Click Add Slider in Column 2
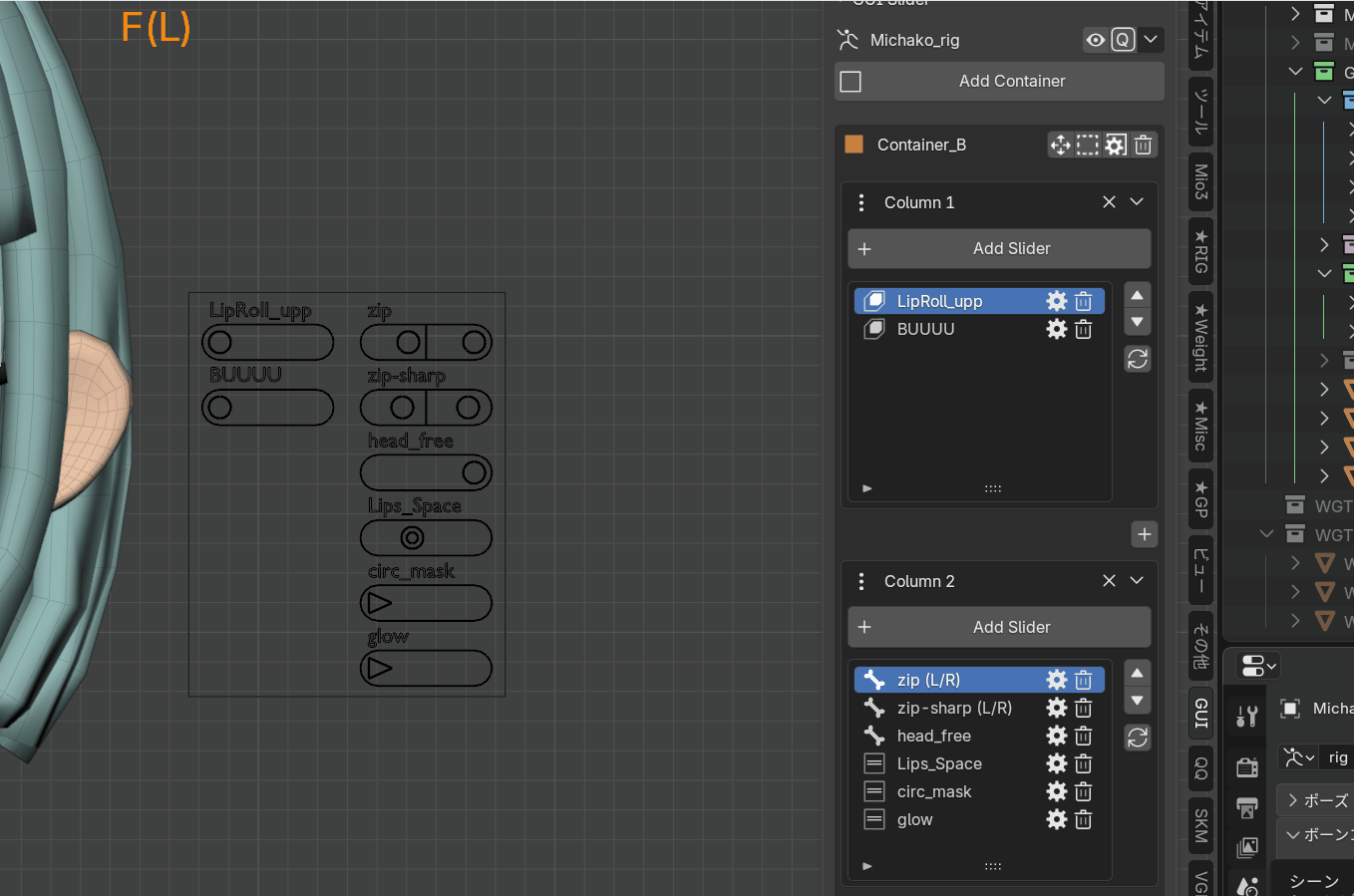The height and width of the screenshot is (896, 1354). (x=999, y=627)
